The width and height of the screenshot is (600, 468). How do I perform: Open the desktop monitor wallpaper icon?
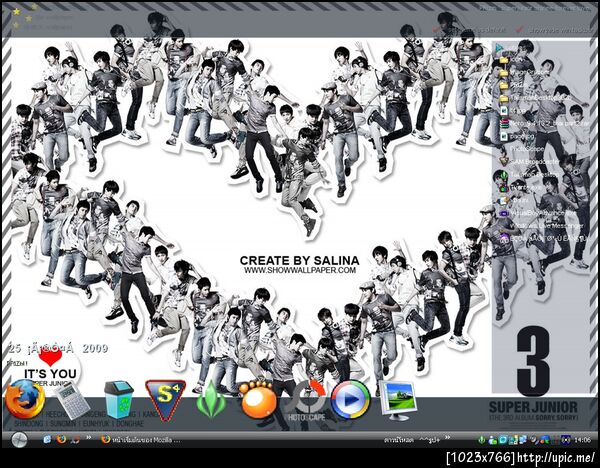tap(398, 401)
